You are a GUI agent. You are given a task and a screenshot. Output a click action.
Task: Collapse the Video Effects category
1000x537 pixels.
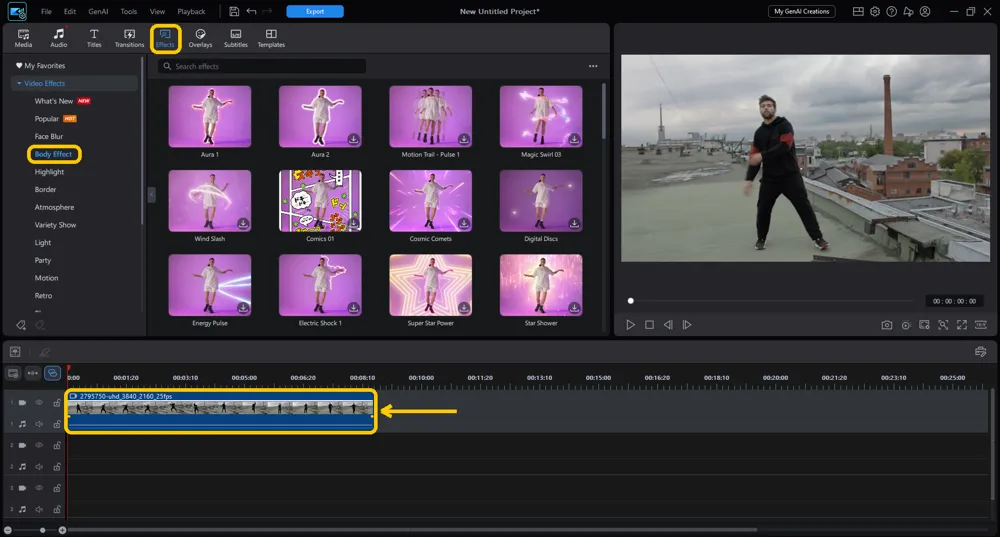coord(19,84)
